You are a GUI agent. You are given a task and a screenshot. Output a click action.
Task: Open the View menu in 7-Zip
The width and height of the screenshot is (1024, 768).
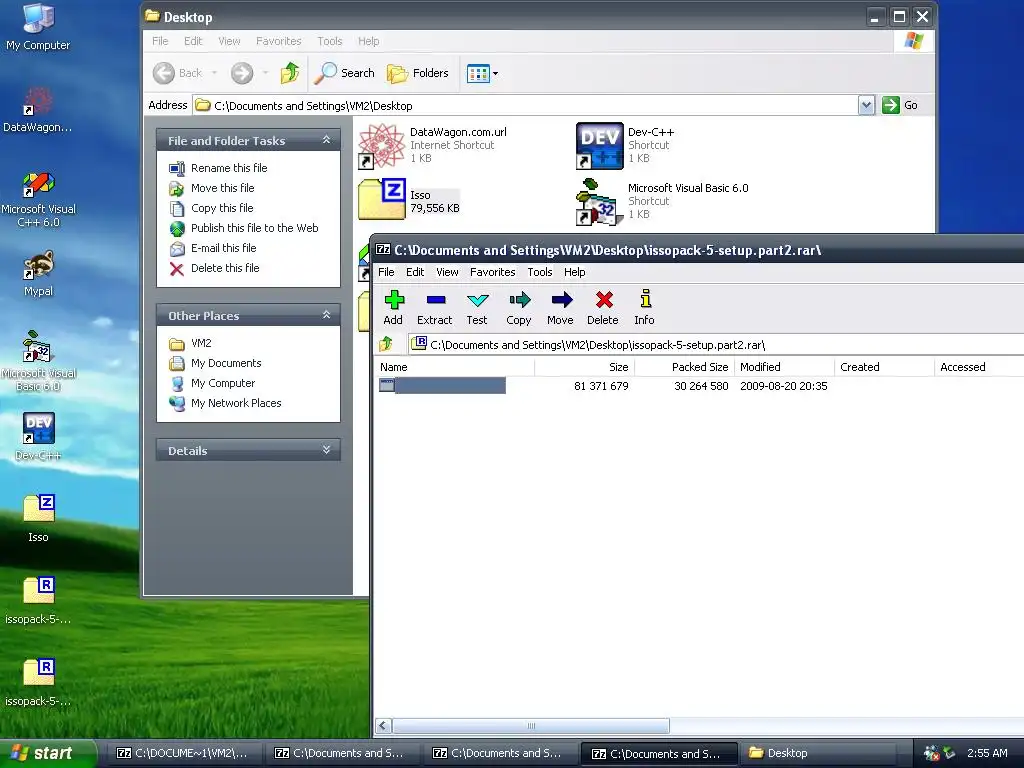(x=447, y=272)
